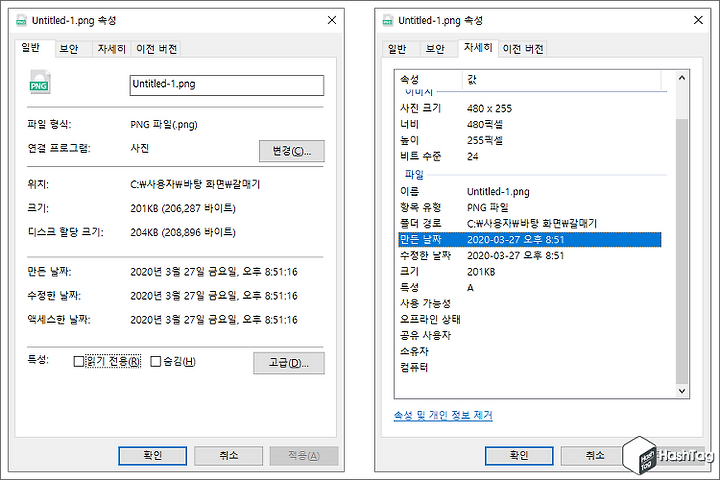Click scroll down arrow in details list
The image size is (720, 480).
(682, 391)
